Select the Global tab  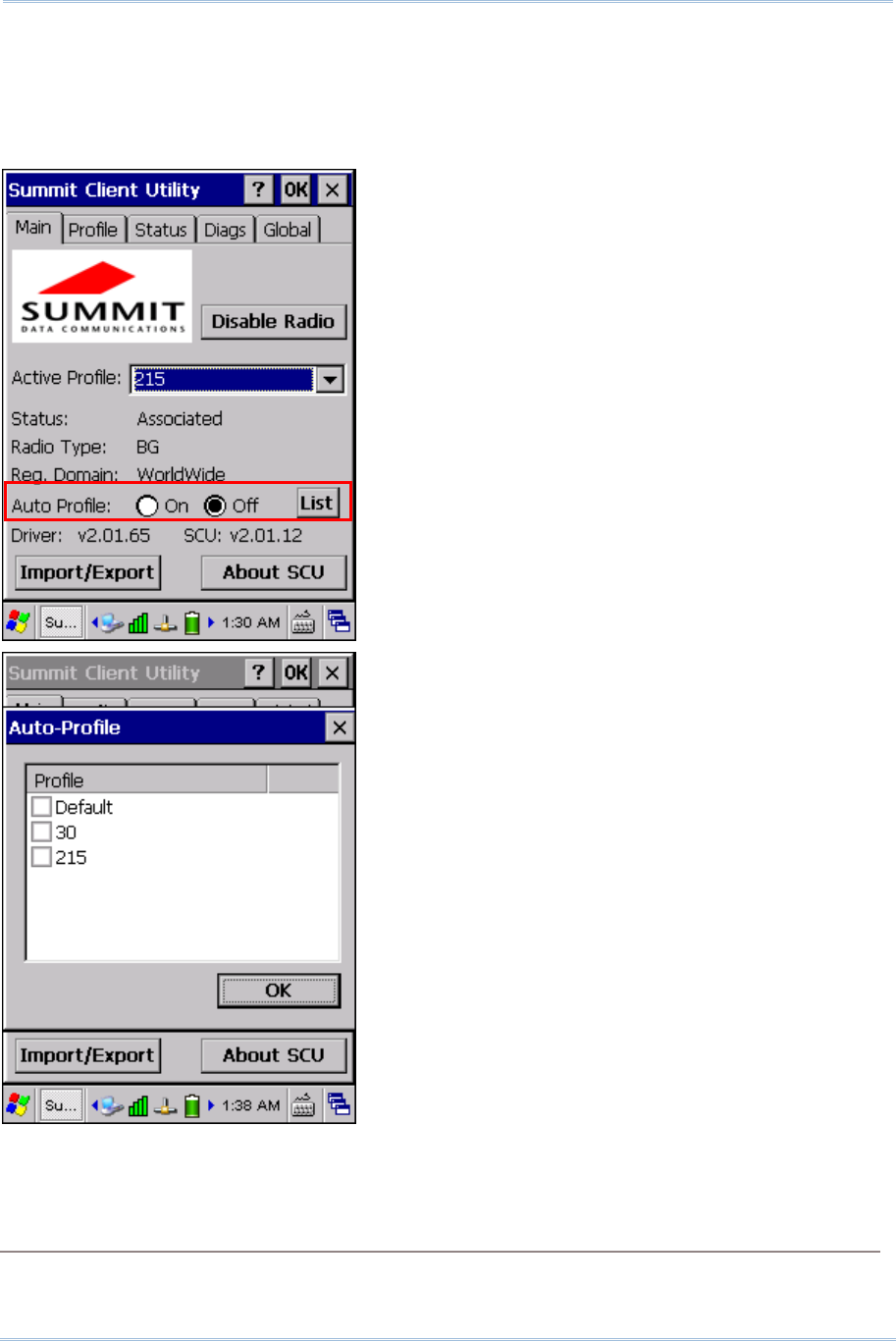288,230
